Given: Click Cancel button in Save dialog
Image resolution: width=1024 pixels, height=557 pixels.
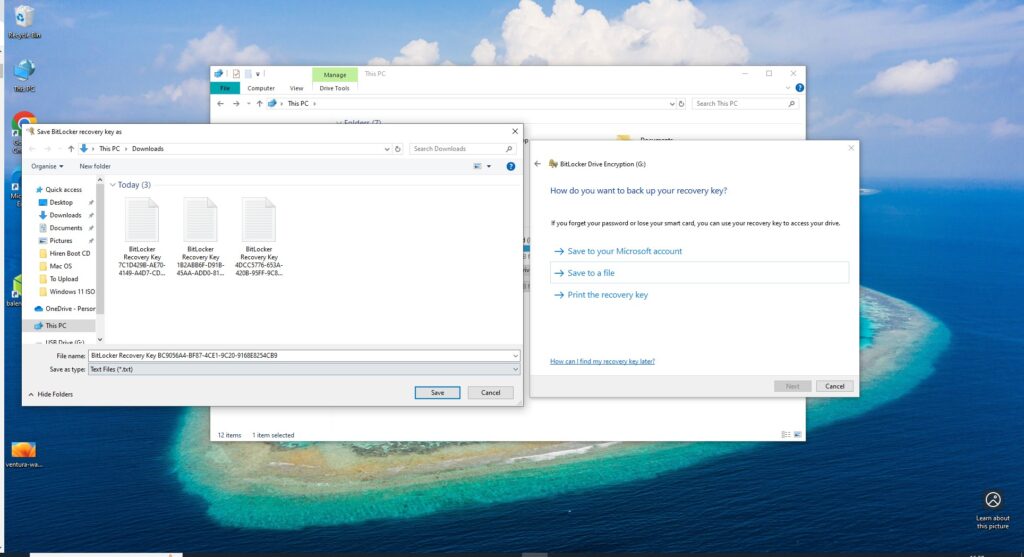Looking at the screenshot, I should (x=490, y=392).
